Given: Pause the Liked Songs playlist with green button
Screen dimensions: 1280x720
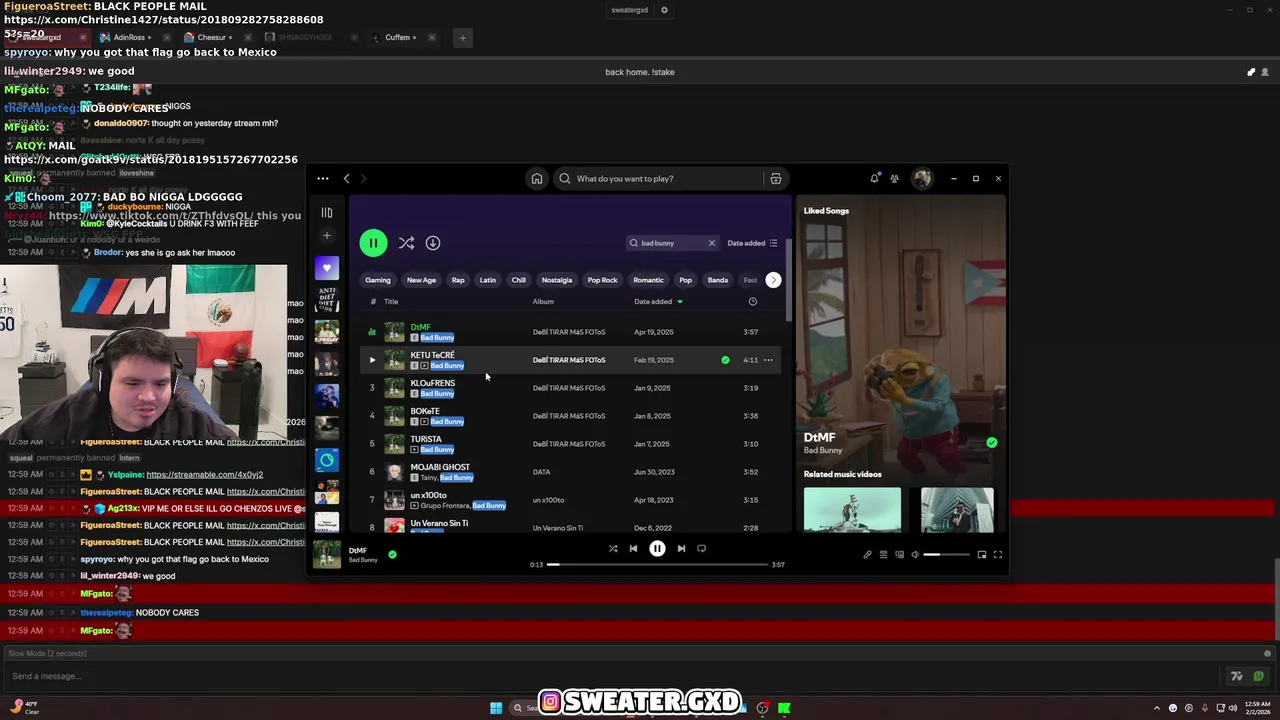Looking at the screenshot, I should 373,243.
